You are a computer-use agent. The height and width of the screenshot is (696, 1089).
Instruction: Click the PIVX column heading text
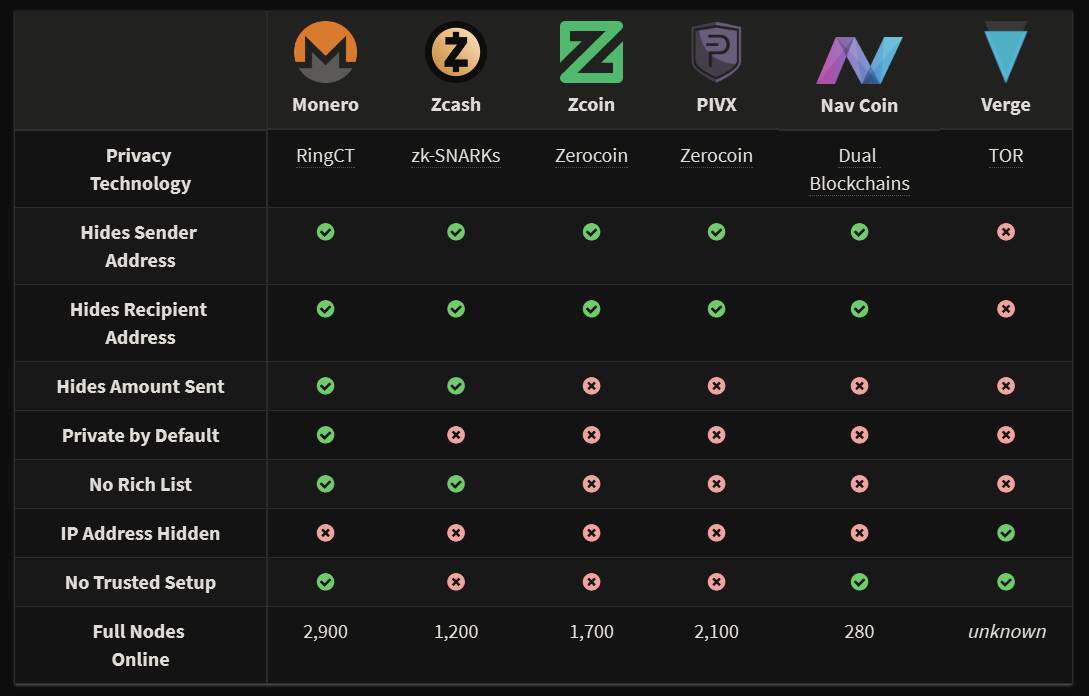tap(716, 105)
